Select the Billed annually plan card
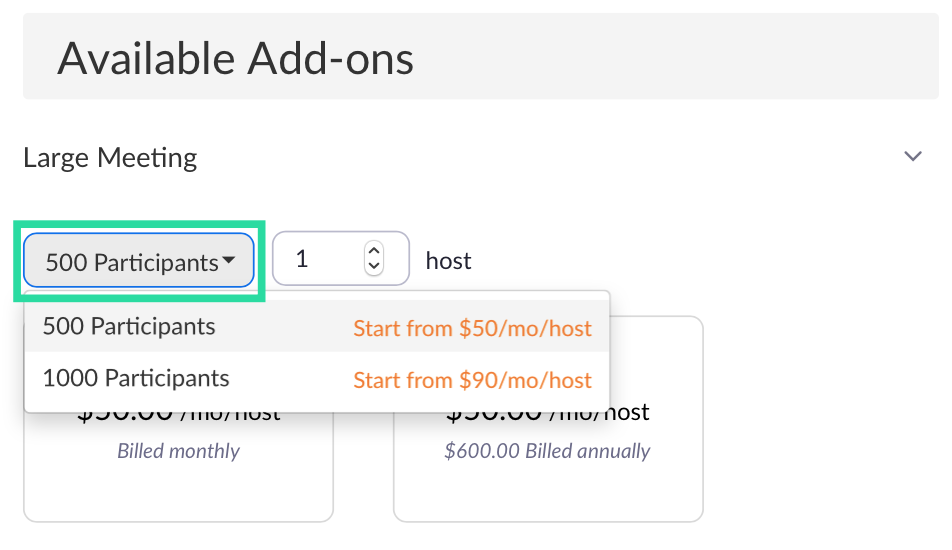 (x=548, y=480)
